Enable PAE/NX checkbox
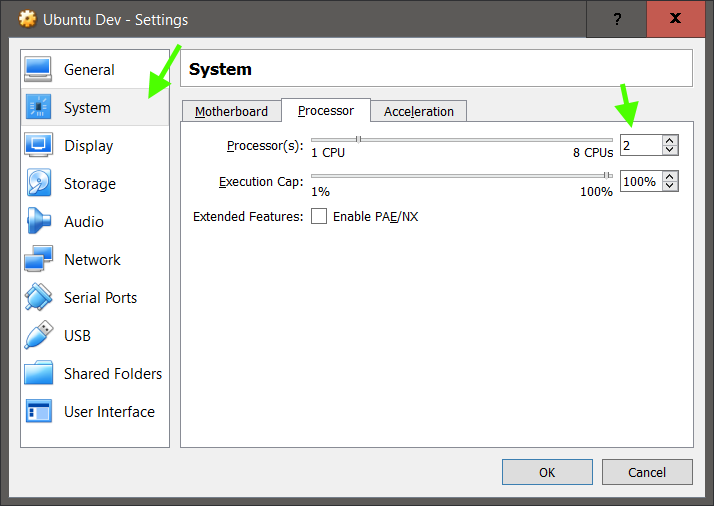 pos(319,216)
